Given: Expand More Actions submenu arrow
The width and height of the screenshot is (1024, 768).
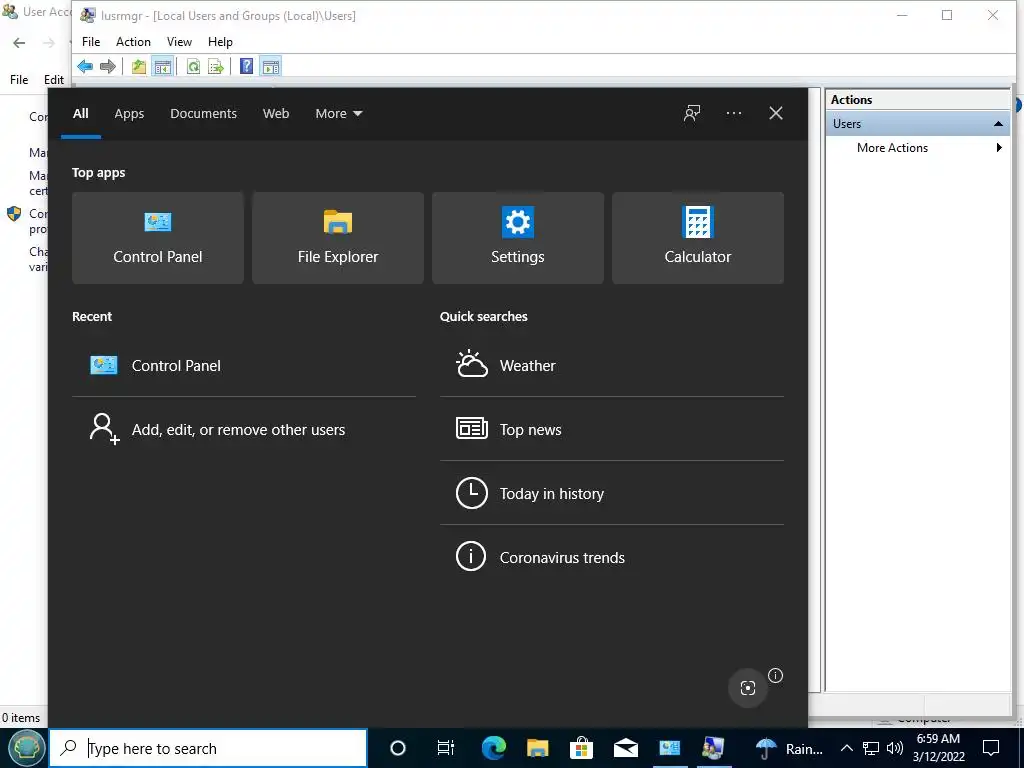Looking at the screenshot, I should (999, 148).
